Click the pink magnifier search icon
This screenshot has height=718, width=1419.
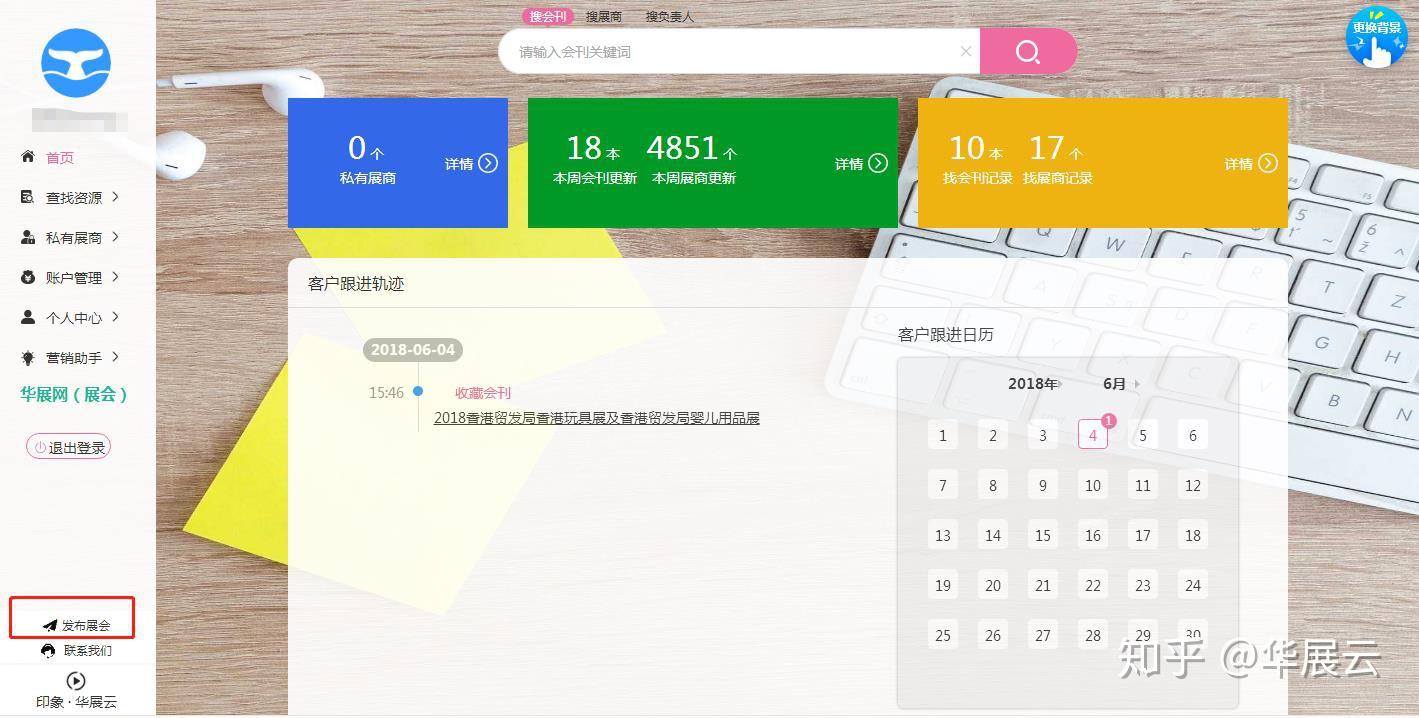(1028, 51)
